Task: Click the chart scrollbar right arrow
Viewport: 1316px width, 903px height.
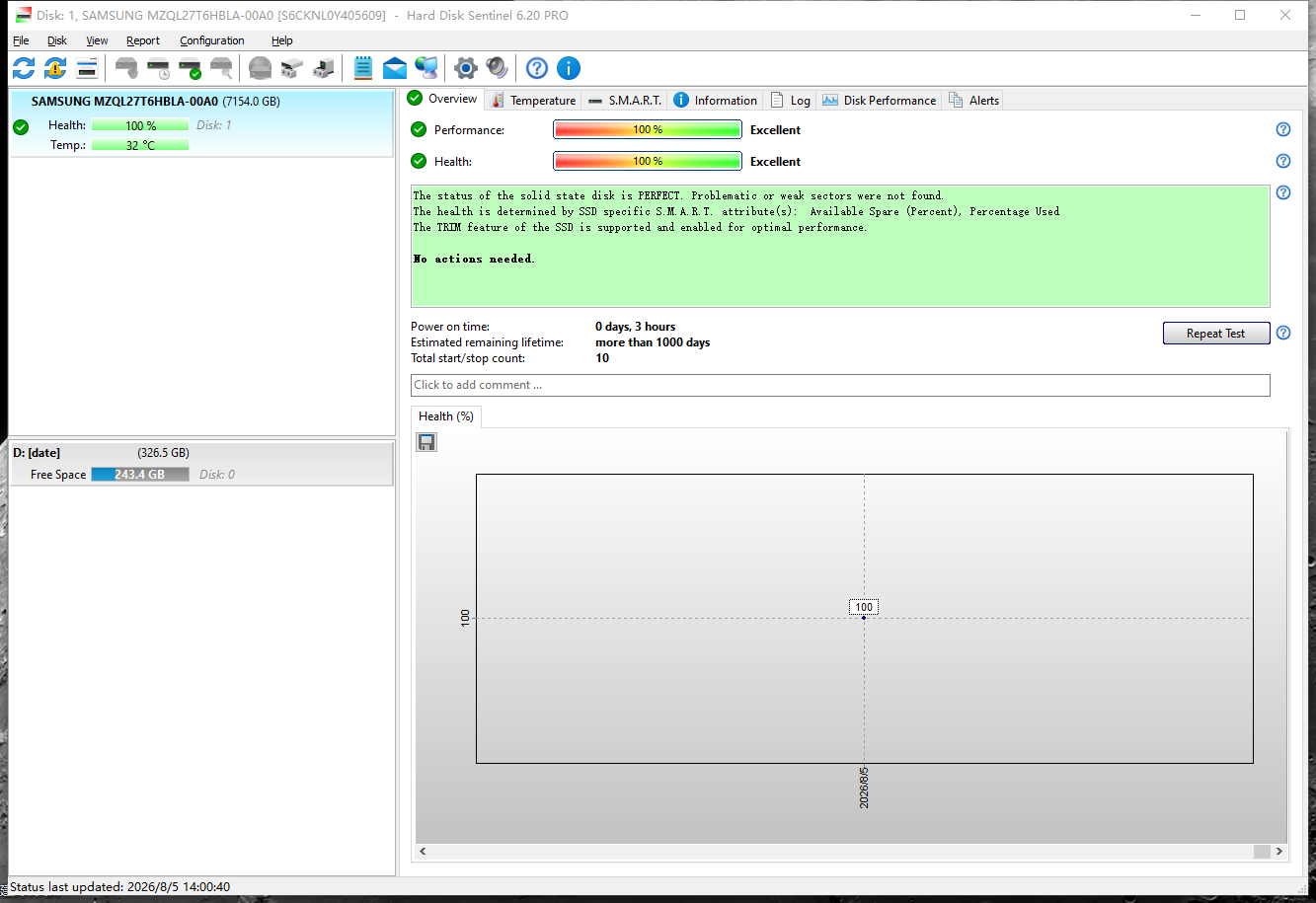Action: [1279, 852]
